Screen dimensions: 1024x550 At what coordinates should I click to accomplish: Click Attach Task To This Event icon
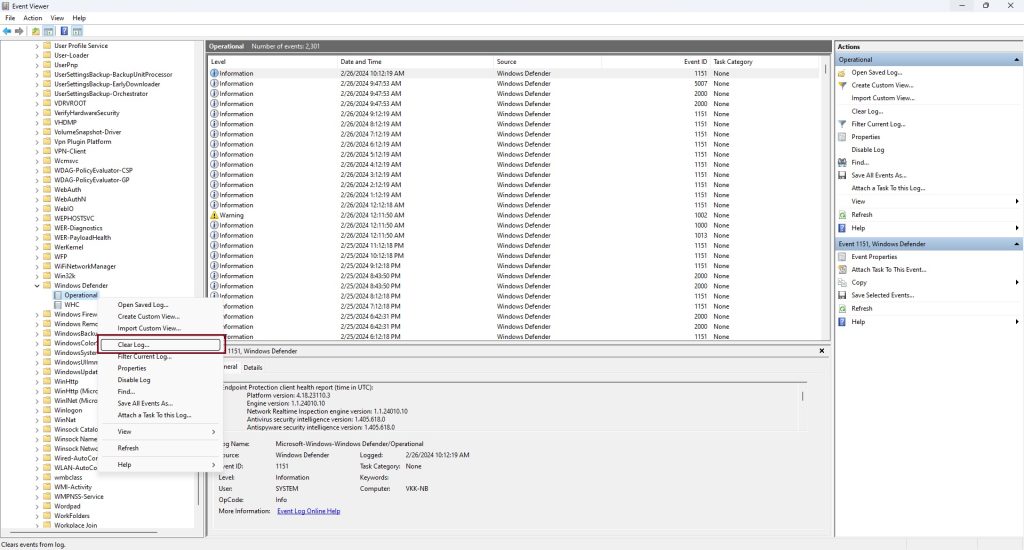pos(842,269)
